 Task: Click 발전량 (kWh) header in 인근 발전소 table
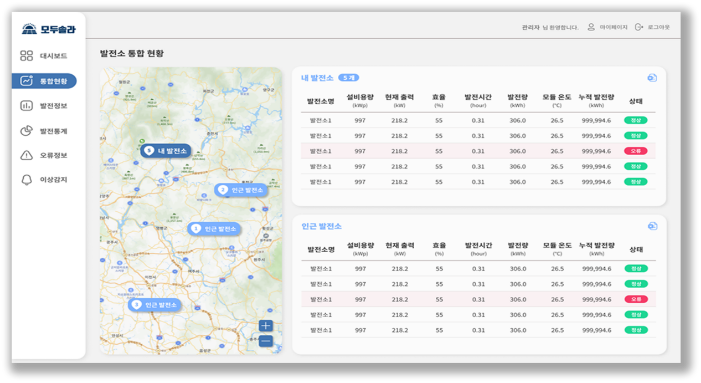[518, 249]
